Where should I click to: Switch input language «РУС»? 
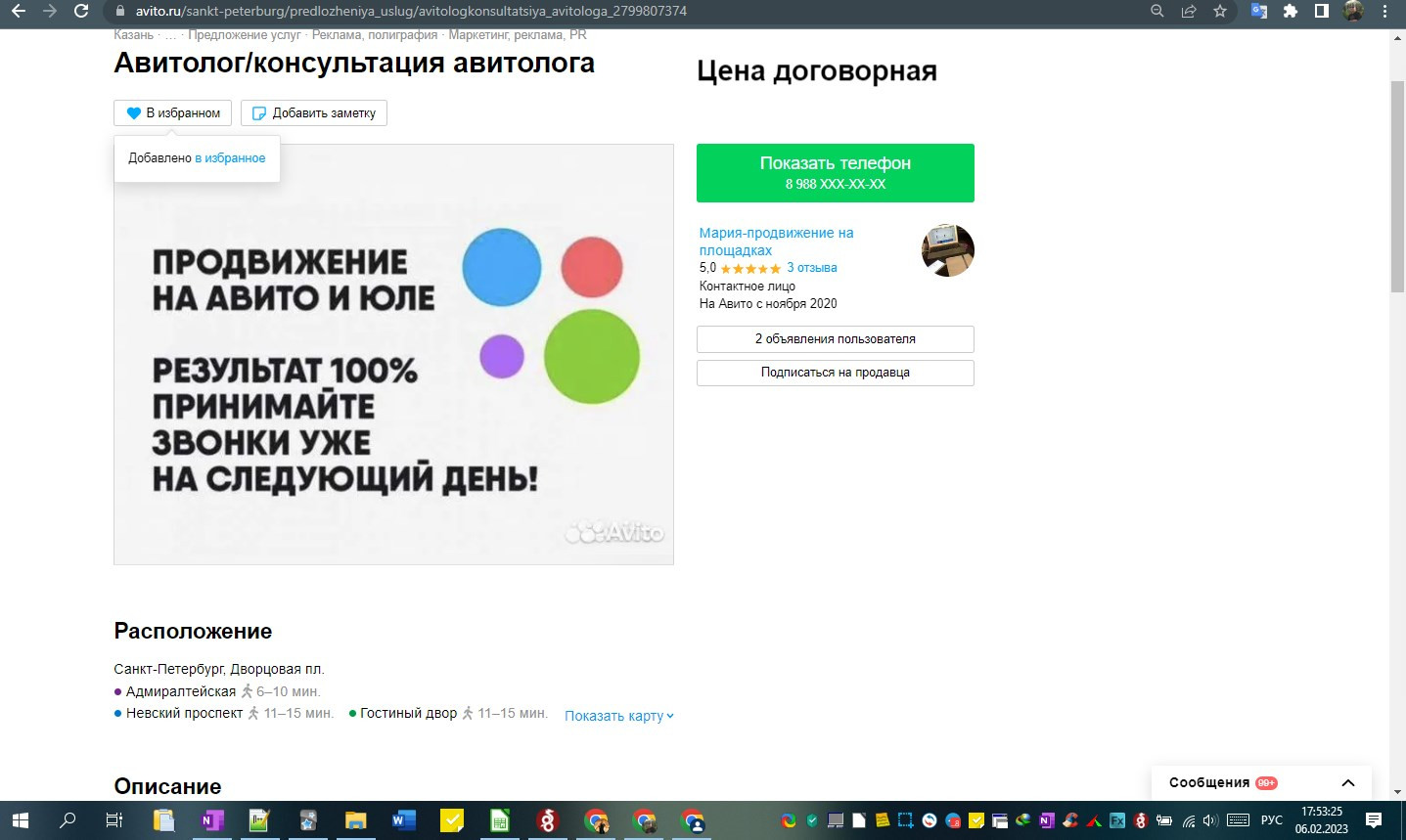coord(1271,820)
